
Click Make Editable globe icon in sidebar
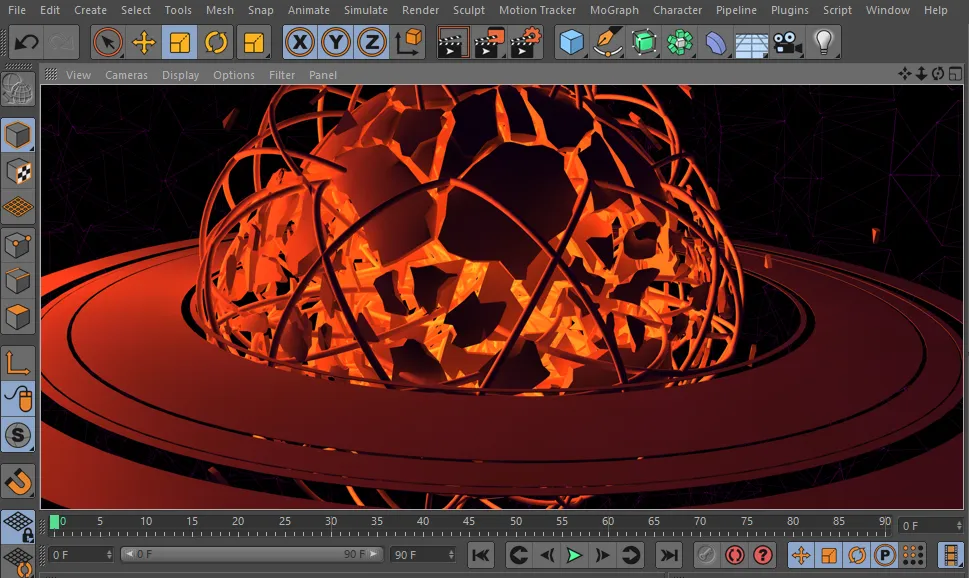point(18,90)
